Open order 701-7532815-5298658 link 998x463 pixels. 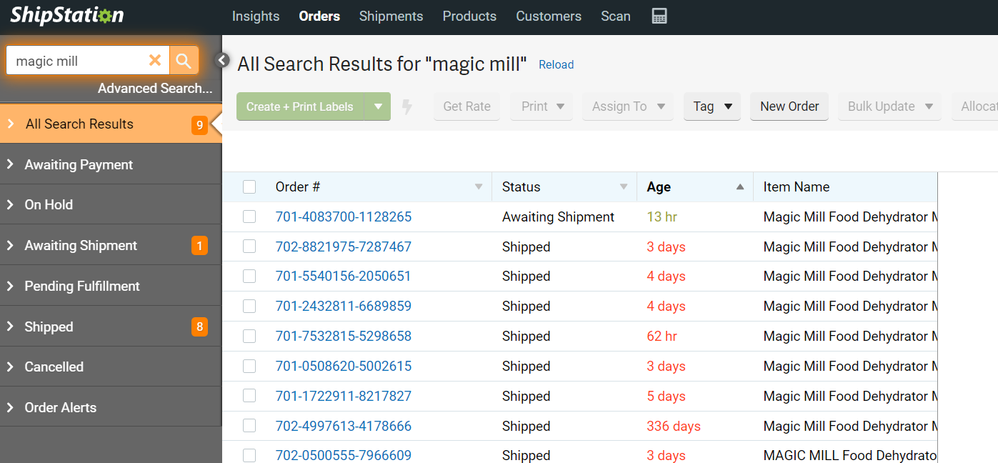click(343, 336)
